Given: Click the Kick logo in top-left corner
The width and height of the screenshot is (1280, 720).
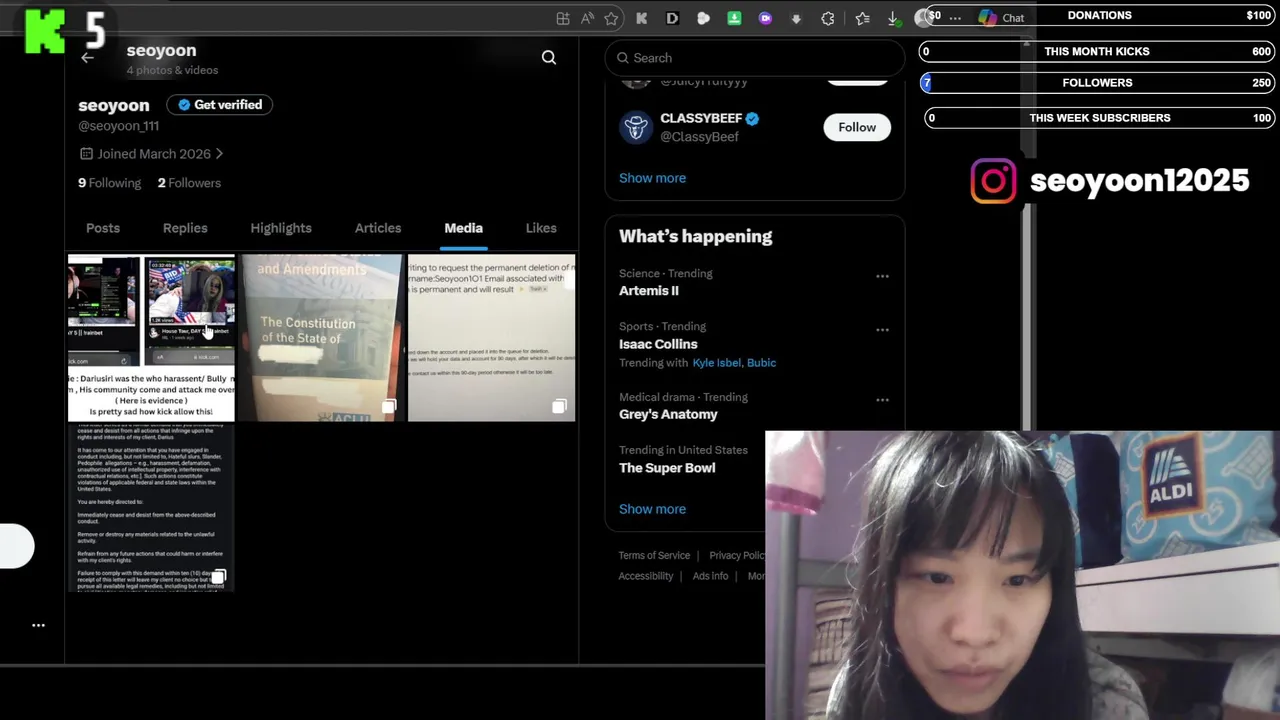Looking at the screenshot, I should 44,31.
